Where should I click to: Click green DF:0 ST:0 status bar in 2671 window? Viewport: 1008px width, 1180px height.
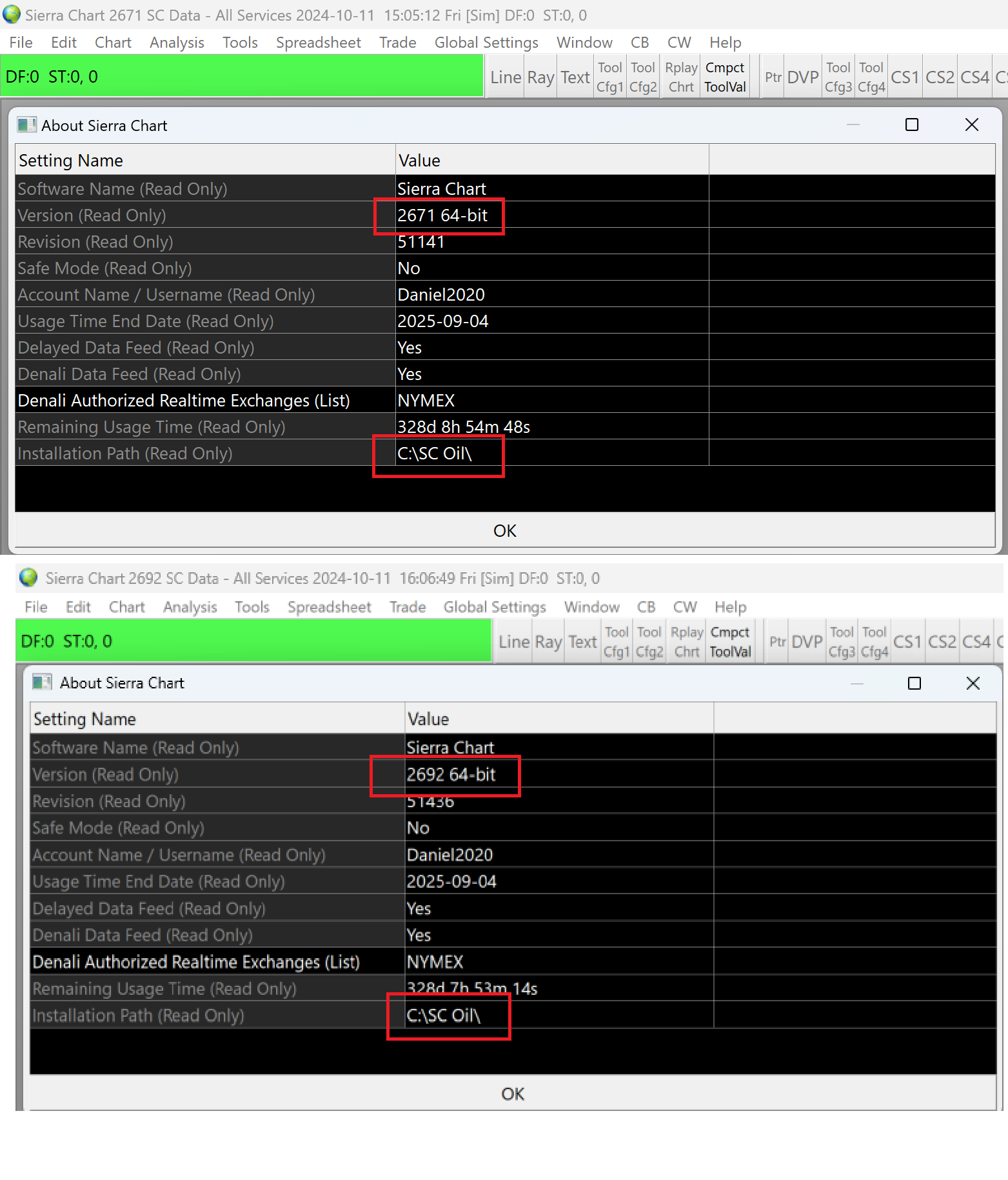pos(242,77)
